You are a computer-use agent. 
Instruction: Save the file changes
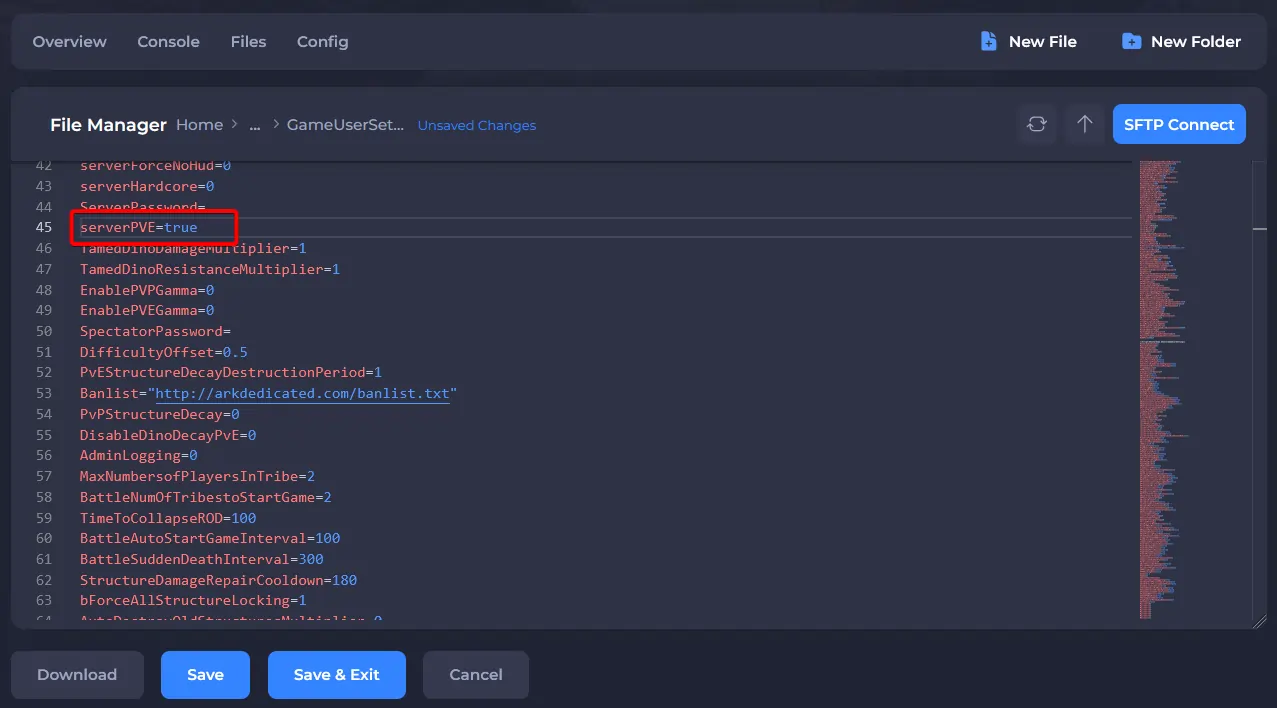[x=205, y=674]
